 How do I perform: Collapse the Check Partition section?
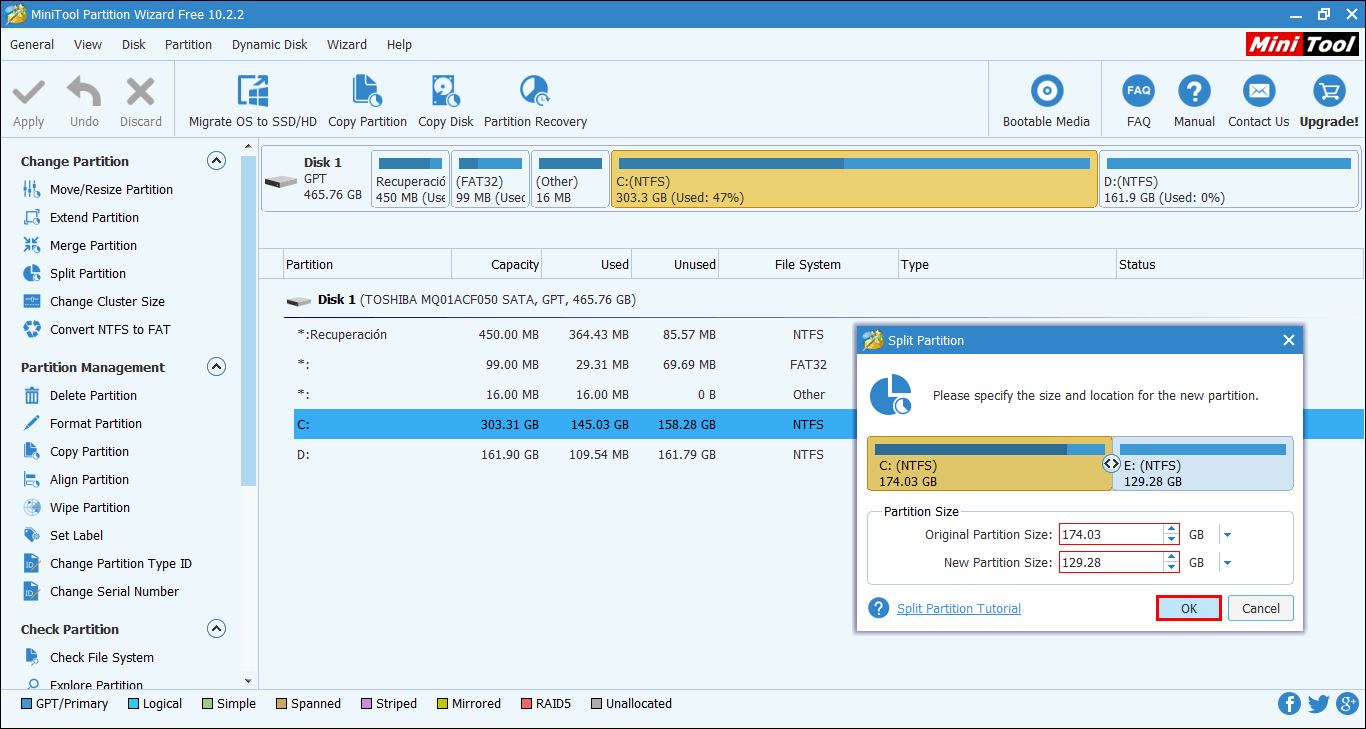tap(216, 629)
